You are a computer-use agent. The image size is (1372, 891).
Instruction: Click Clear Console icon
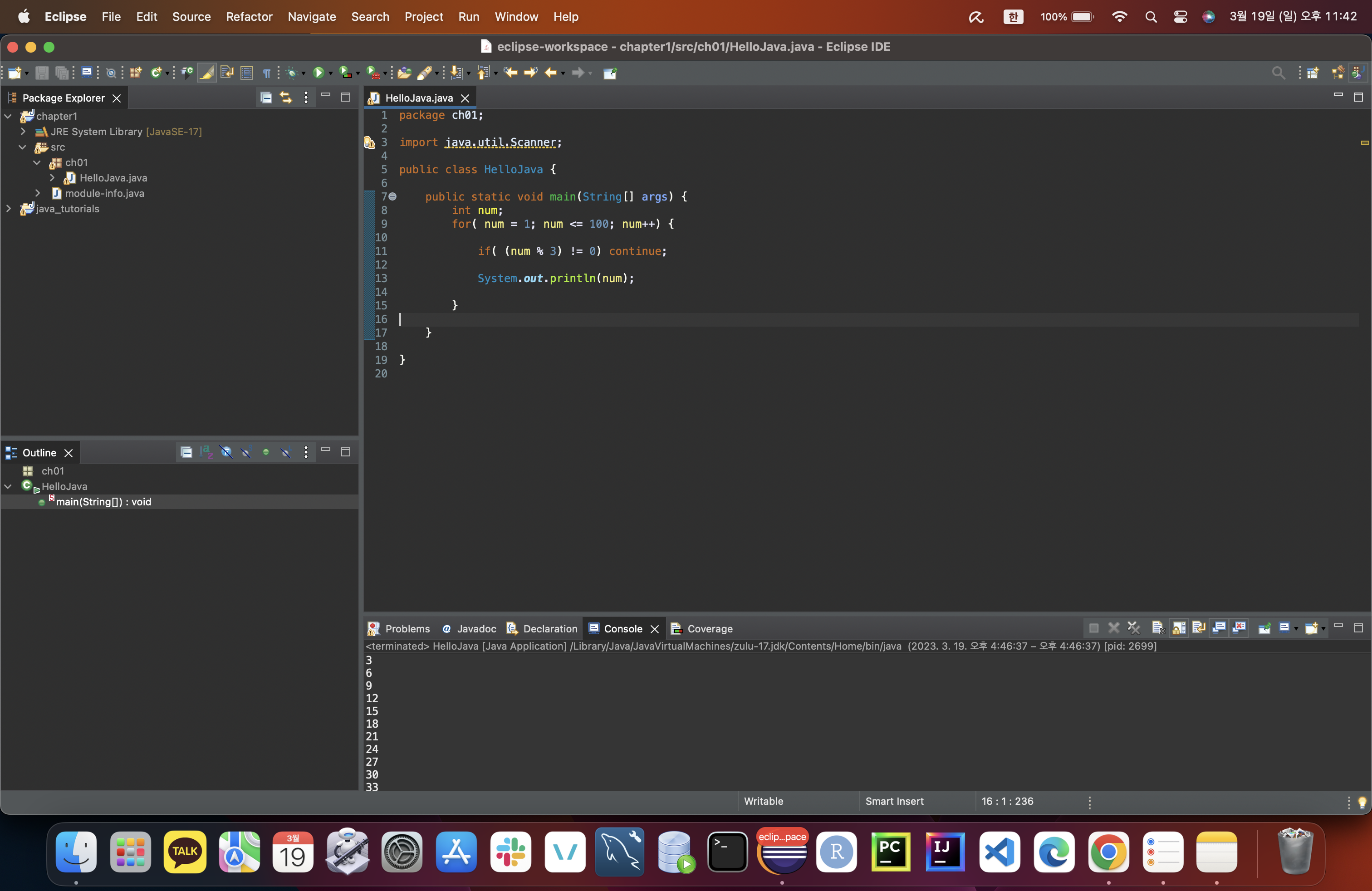(x=1157, y=628)
